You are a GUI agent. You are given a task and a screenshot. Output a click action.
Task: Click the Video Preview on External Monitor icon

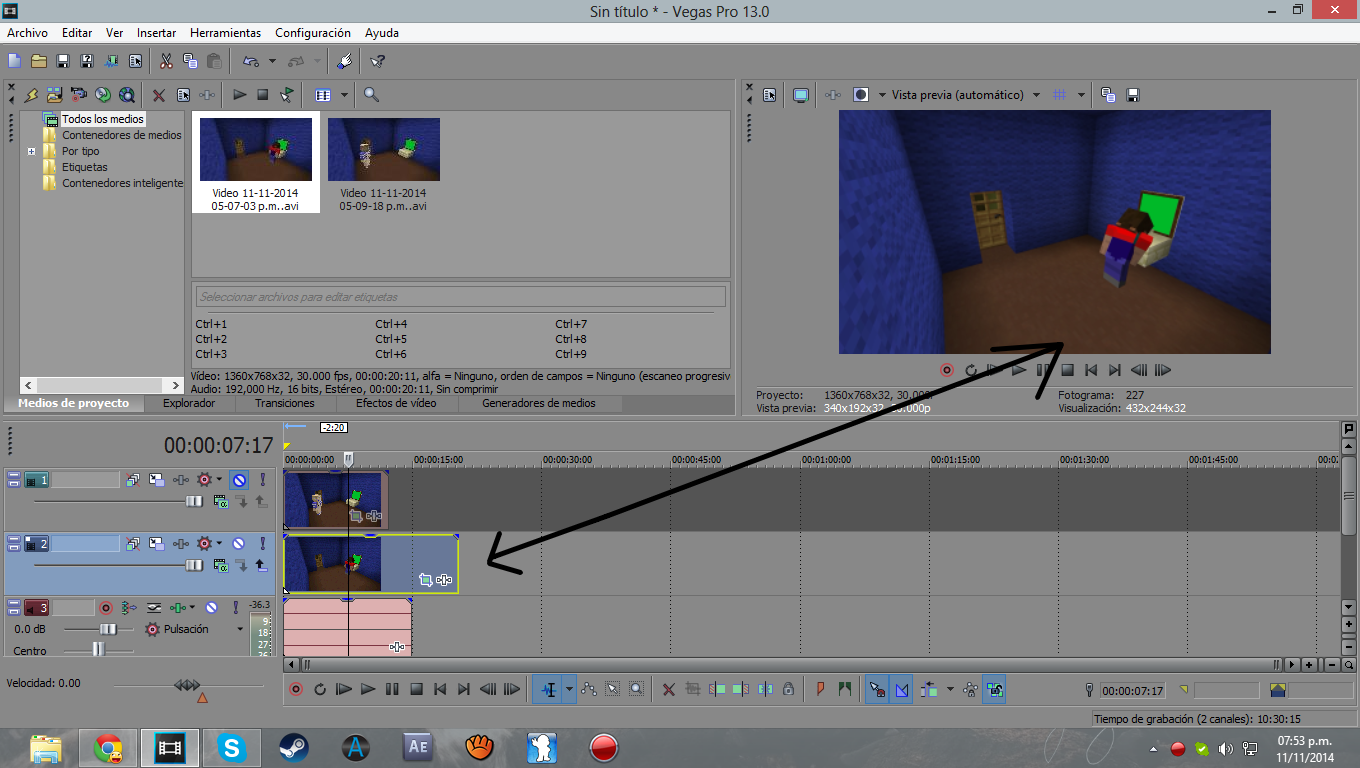801,95
